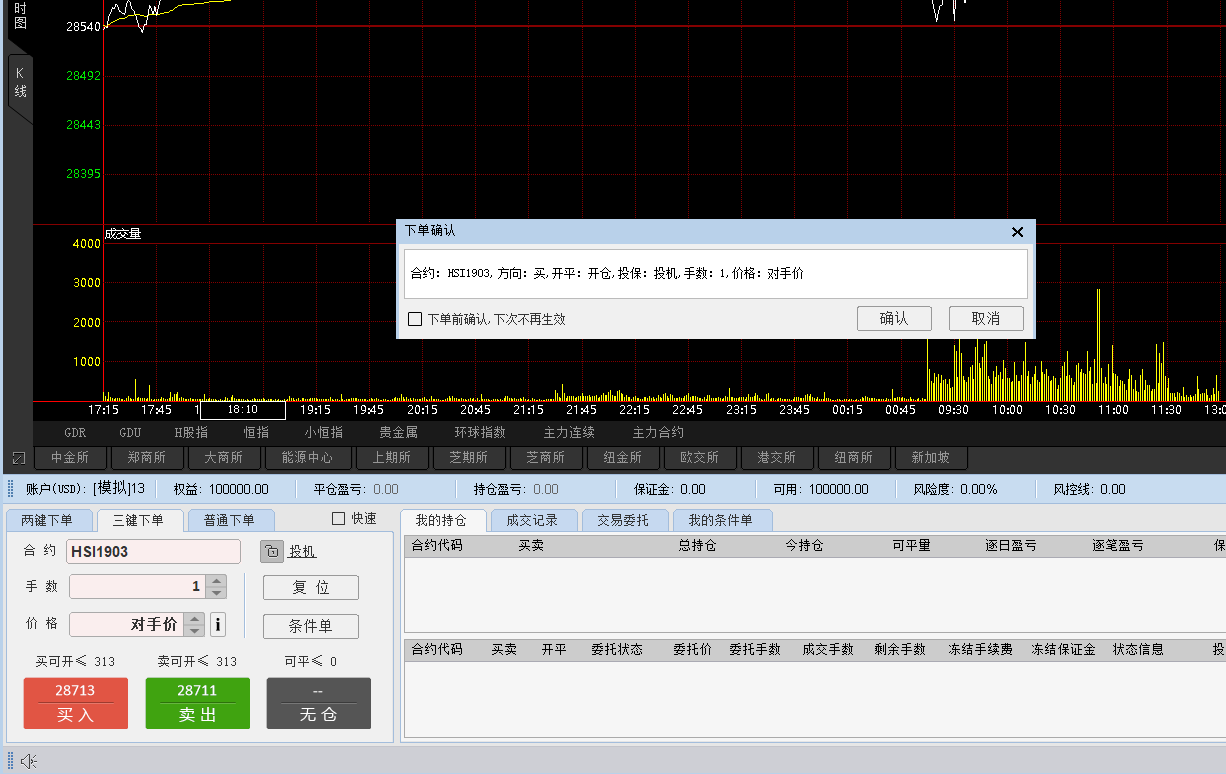1226x774 pixels.
Task: Toggle the 快速 checkbox
Action: (338, 518)
